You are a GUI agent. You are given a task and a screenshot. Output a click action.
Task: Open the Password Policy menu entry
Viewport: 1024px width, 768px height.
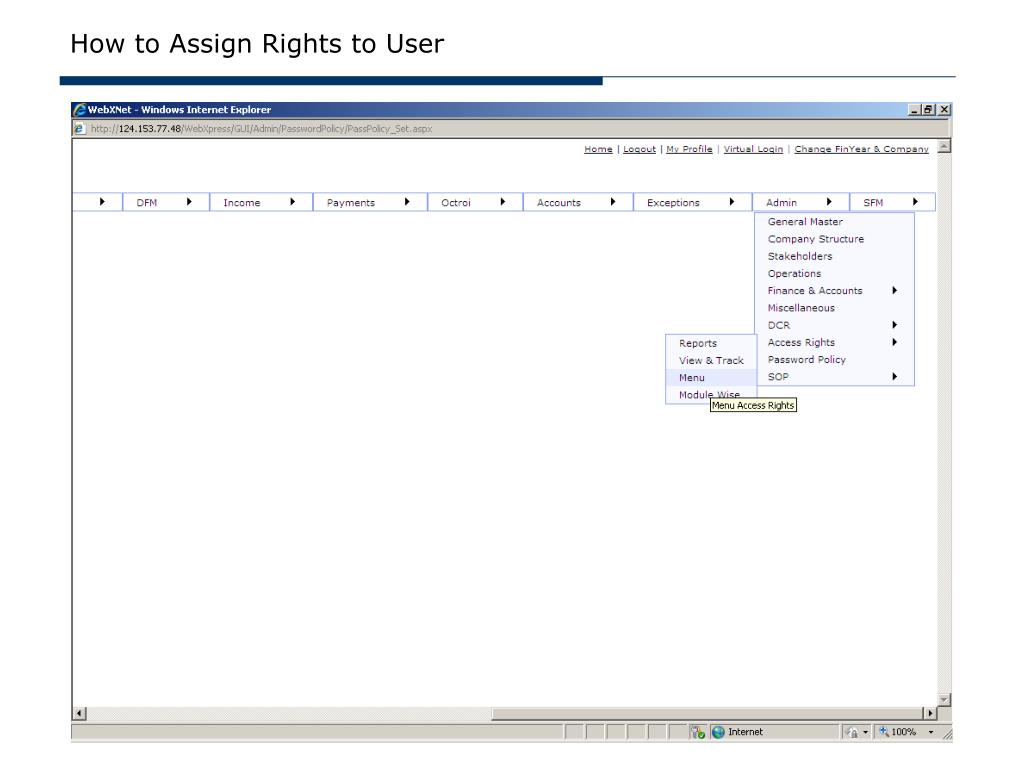point(806,360)
